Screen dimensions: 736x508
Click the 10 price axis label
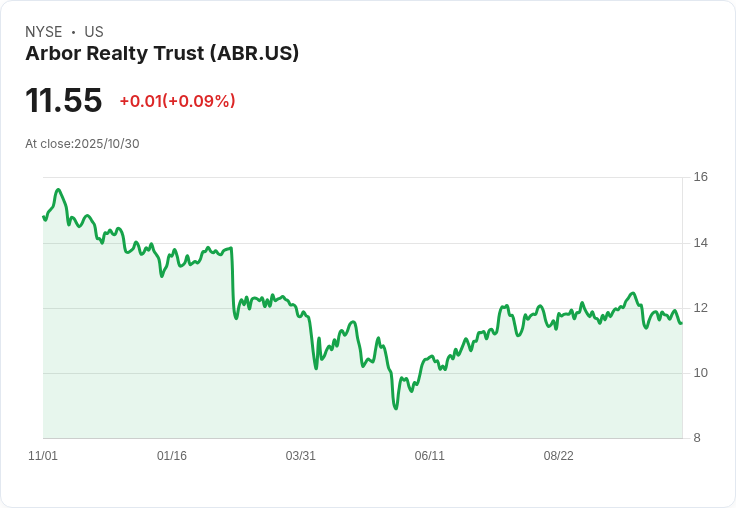[701, 373]
